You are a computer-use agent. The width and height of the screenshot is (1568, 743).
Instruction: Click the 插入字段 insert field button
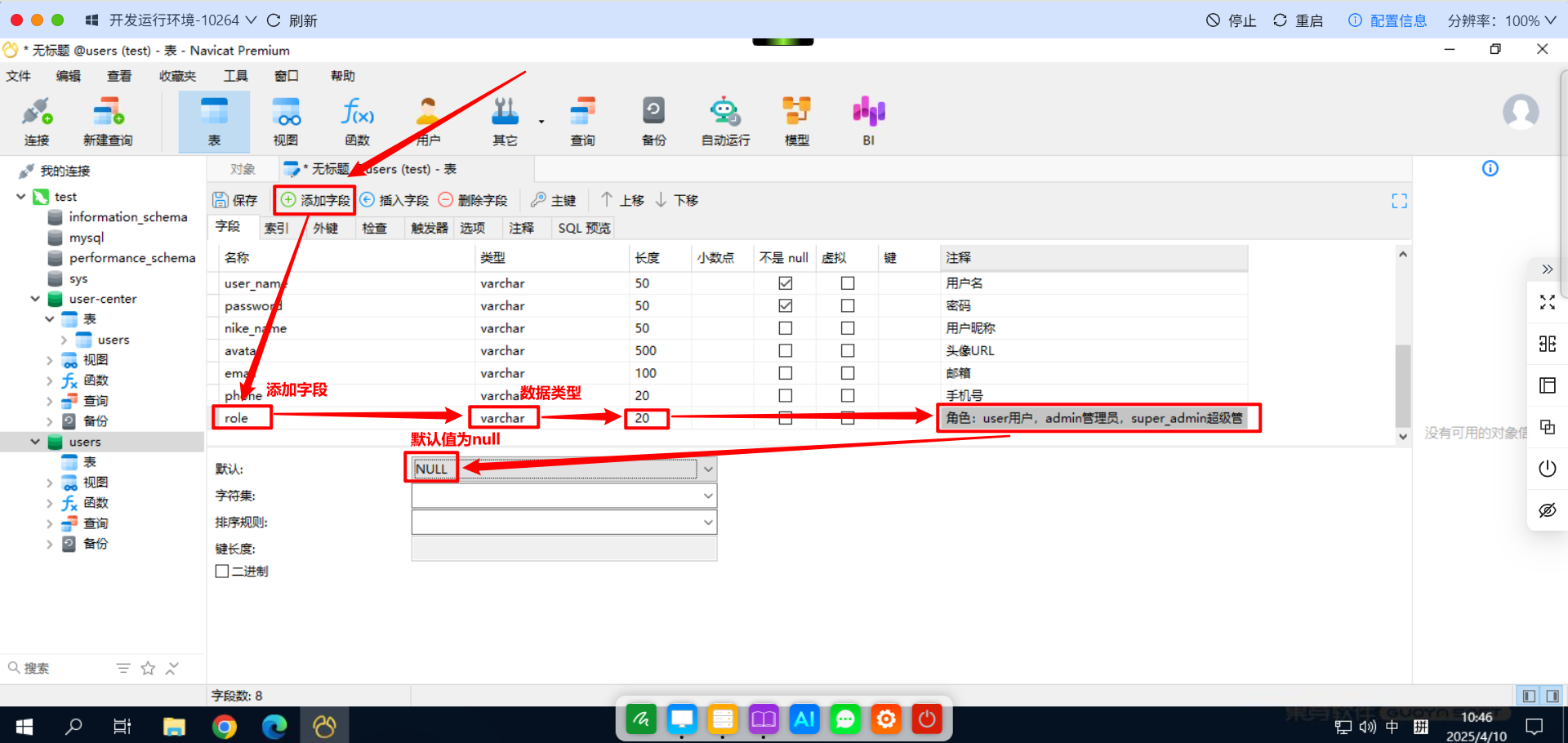coord(394,200)
